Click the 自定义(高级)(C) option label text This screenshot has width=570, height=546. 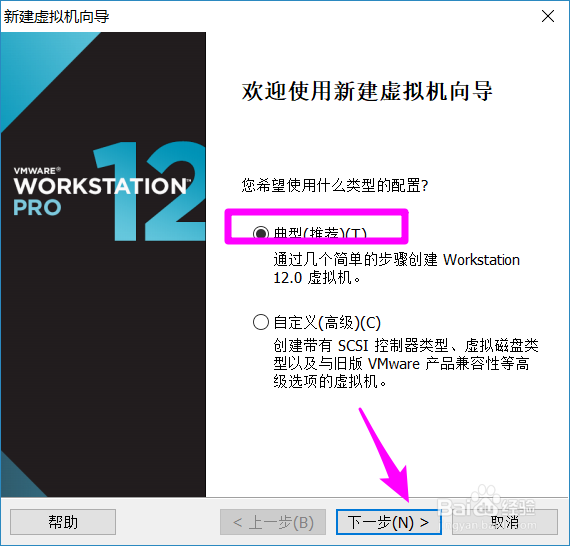coord(327,322)
